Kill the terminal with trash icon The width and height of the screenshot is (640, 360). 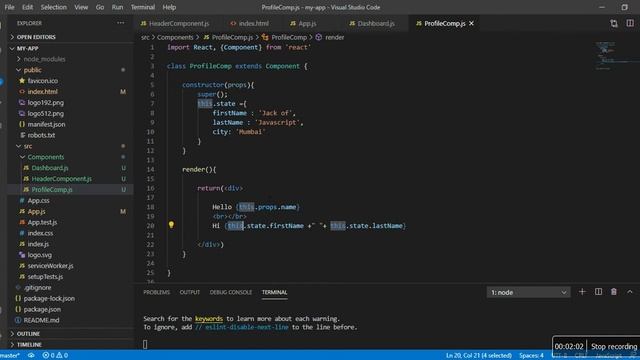point(614,292)
